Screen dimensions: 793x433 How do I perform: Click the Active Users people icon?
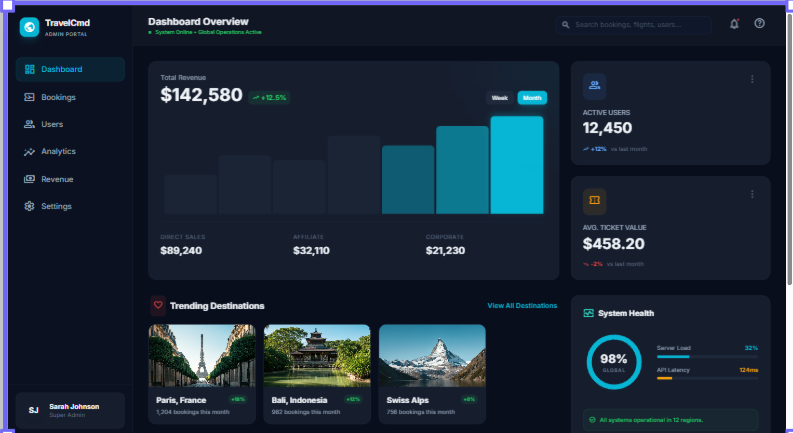(594, 86)
